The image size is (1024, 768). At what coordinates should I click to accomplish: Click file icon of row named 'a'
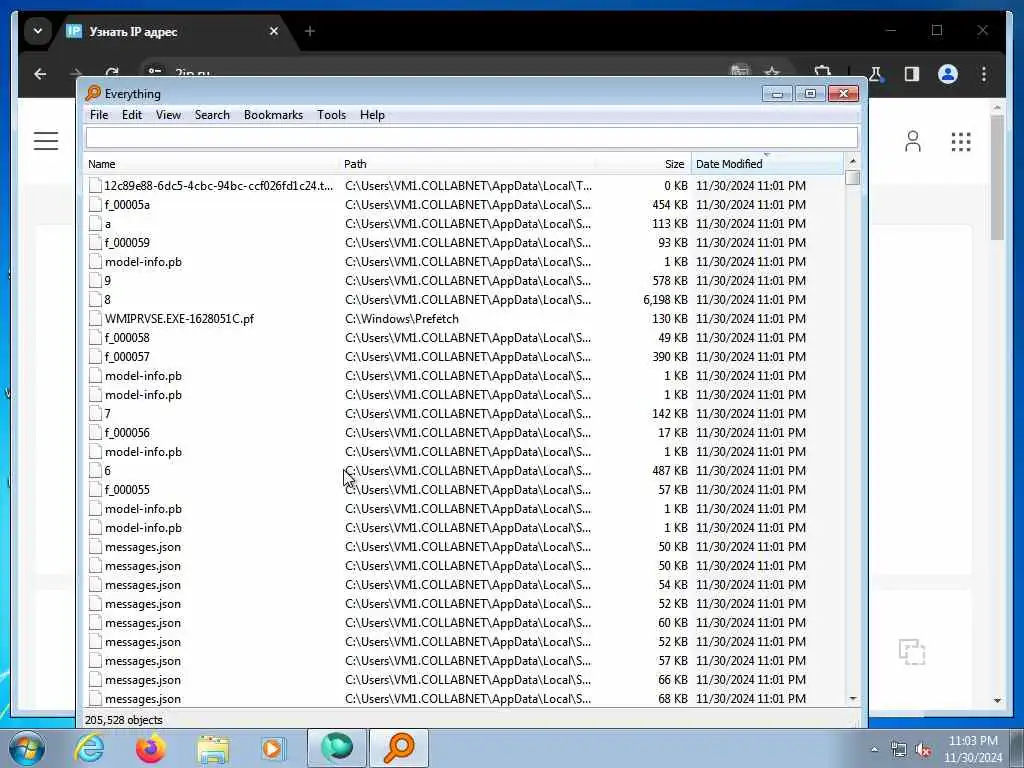95,223
